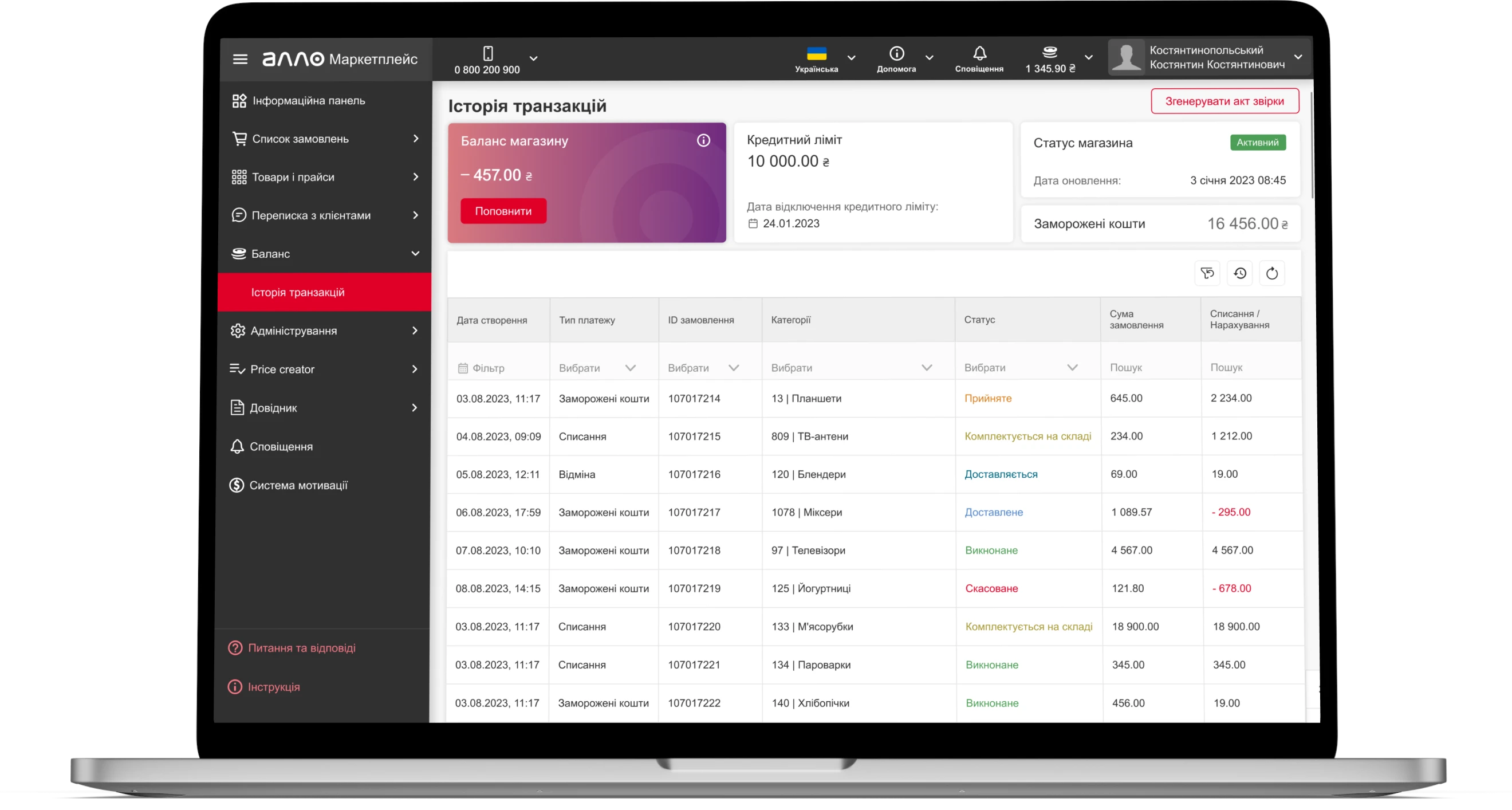This screenshot has width=1512, height=810.
Task: Select Система мотивації sidebar item
Action: pos(298,485)
